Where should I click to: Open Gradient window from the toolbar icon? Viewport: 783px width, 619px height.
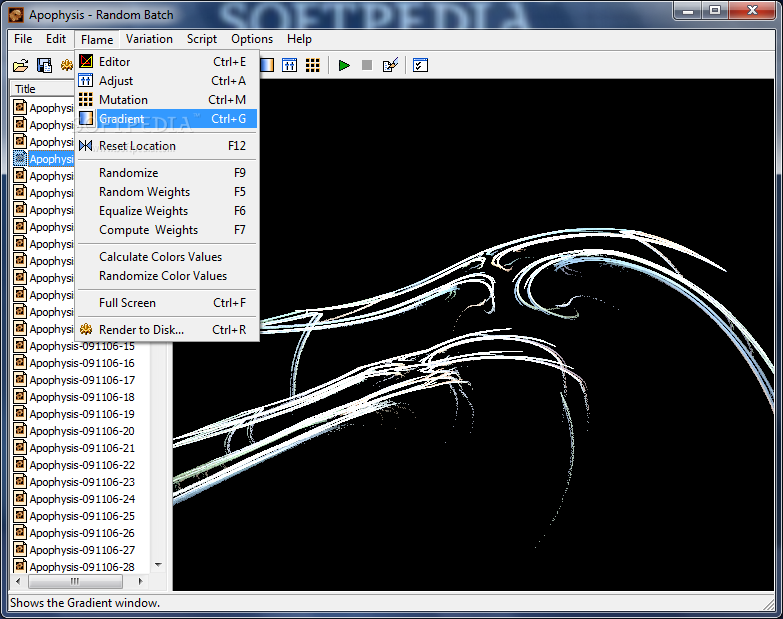tap(267, 65)
